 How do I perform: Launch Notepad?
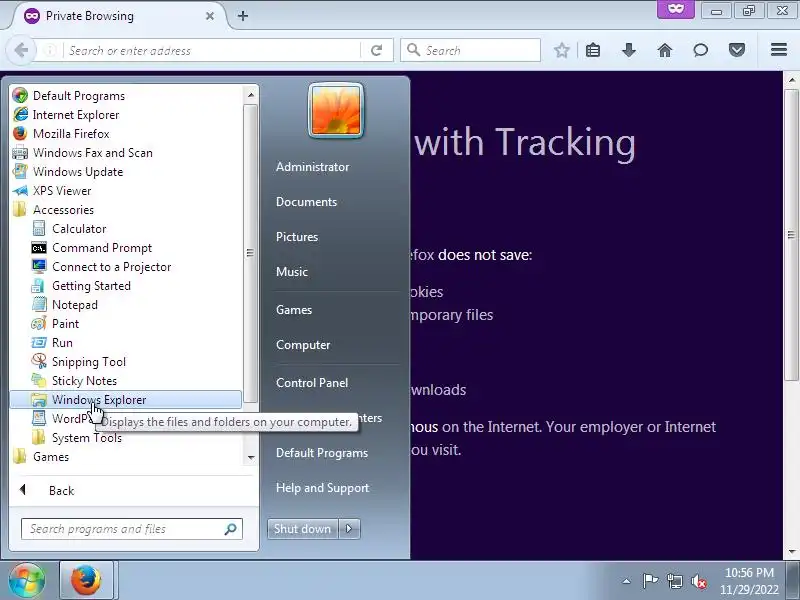click(x=126, y=305)
